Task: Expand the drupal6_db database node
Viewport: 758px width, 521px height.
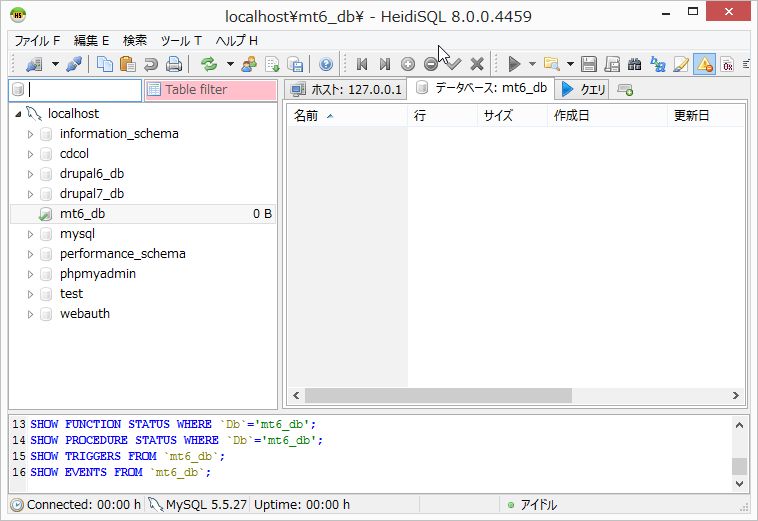Action: point(30,174)
